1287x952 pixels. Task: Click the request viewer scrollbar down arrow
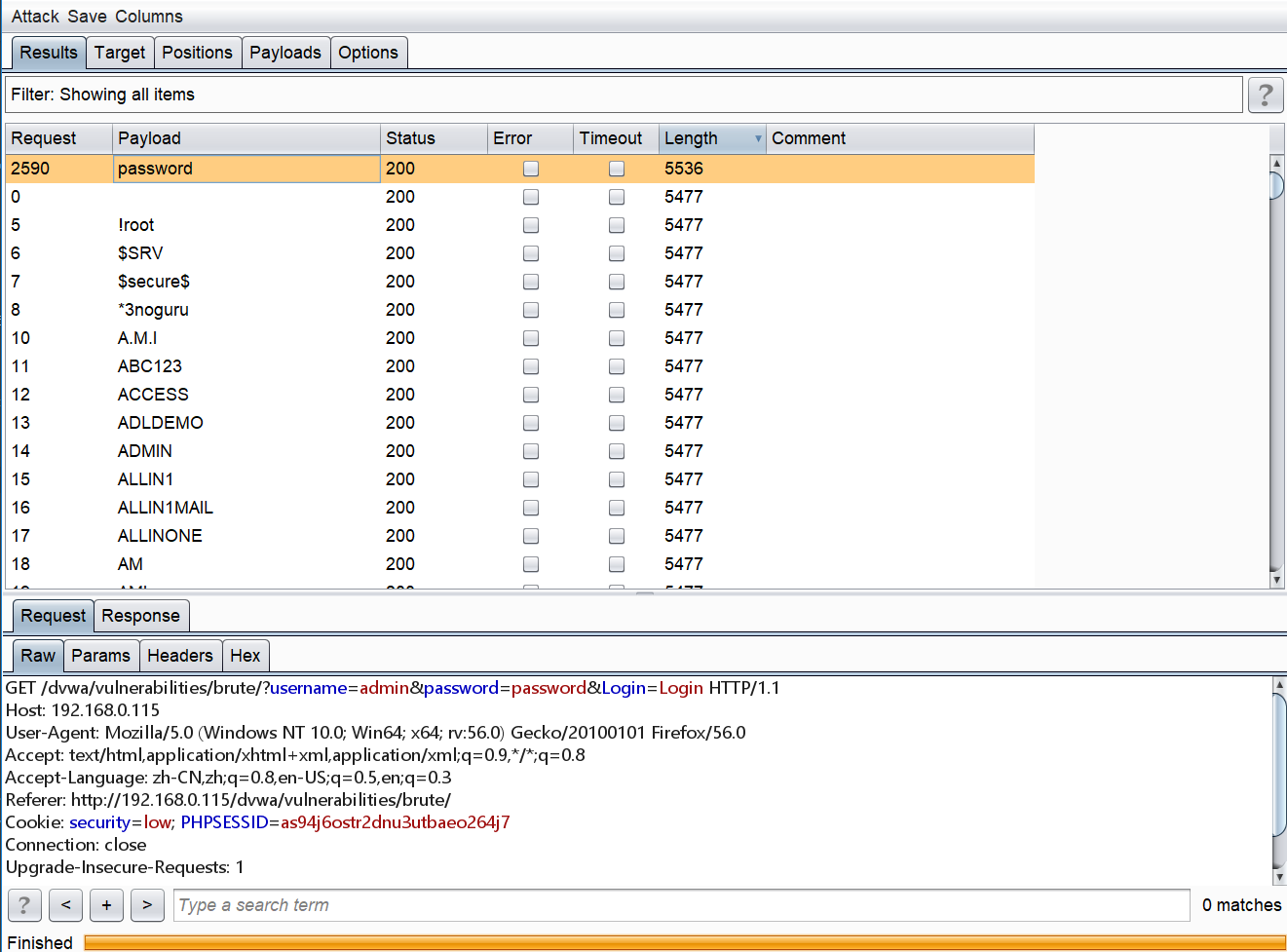tap(1279, 877)
